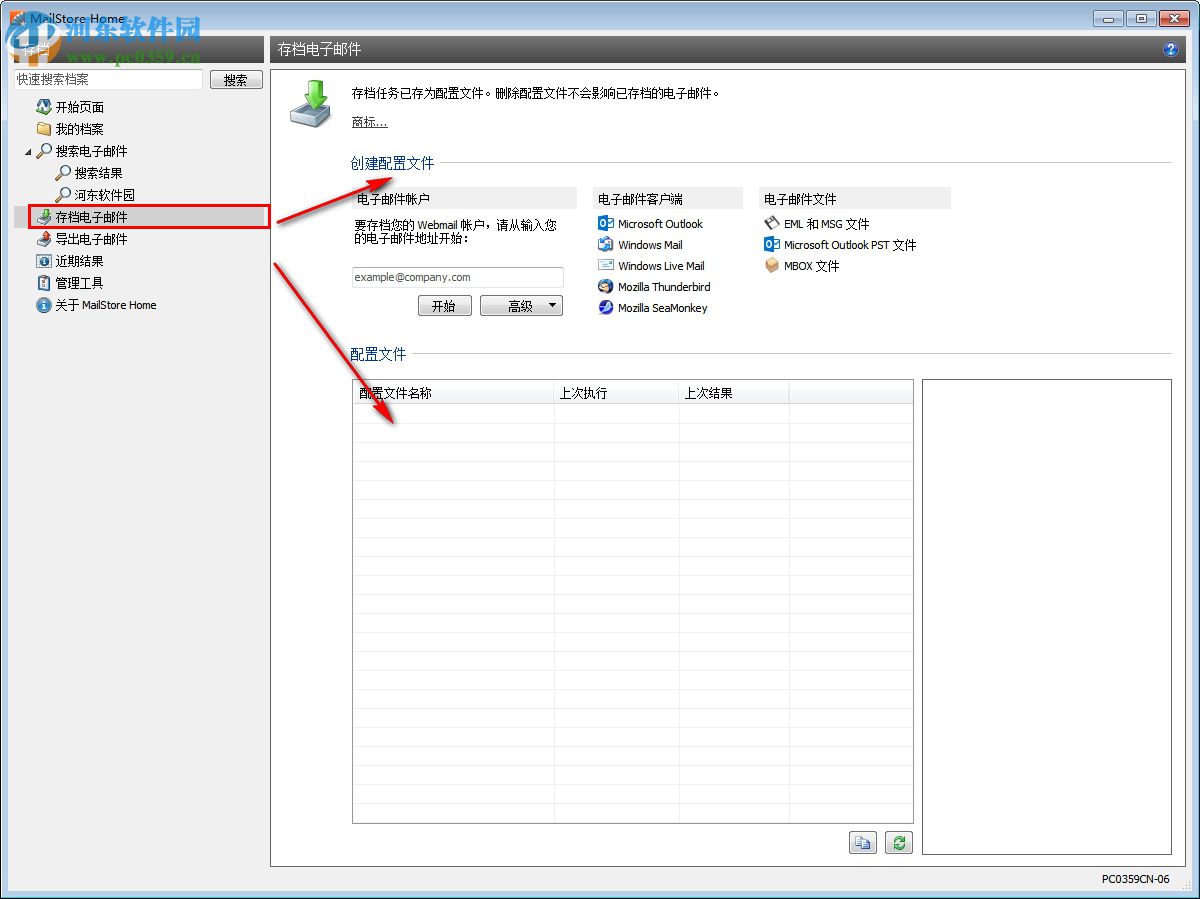The height and width of the screenshot is (899, 1200).
Task: Click the Windows Mail icon
Action: 606,245
